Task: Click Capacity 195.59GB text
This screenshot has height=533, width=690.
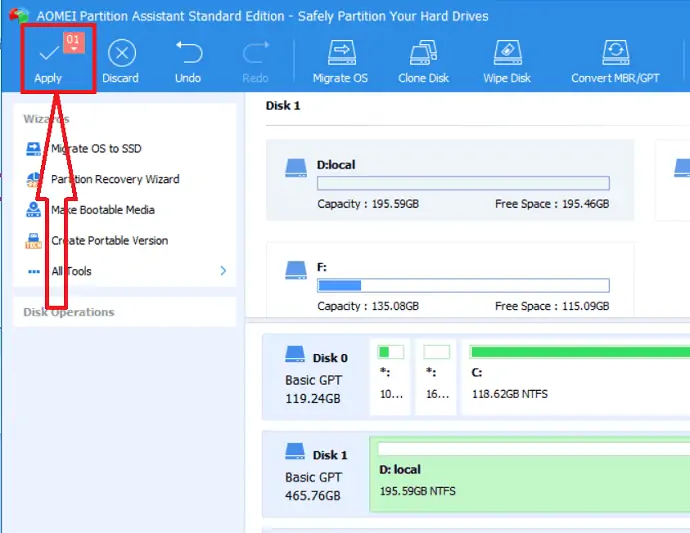Action: pos(368,204)
